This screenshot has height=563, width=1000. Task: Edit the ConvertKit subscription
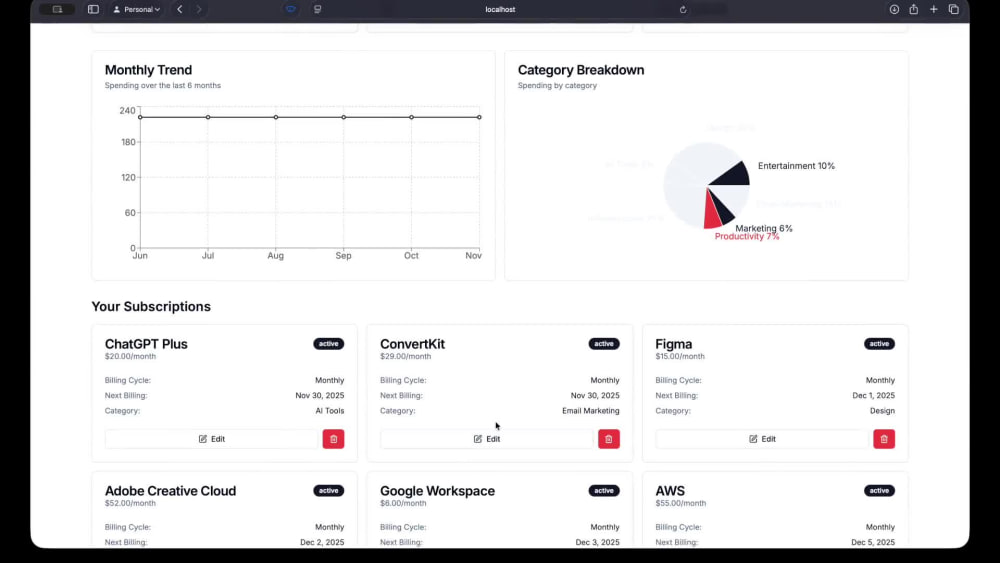(x=487, y=439)
